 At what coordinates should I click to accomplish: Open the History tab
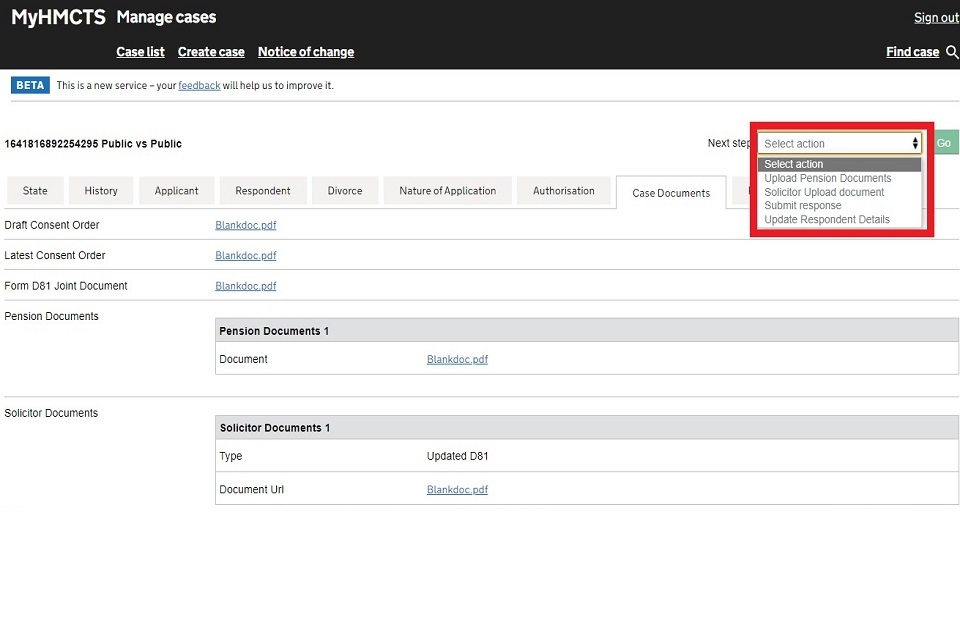pyautogui.click(x=101, y=191)
